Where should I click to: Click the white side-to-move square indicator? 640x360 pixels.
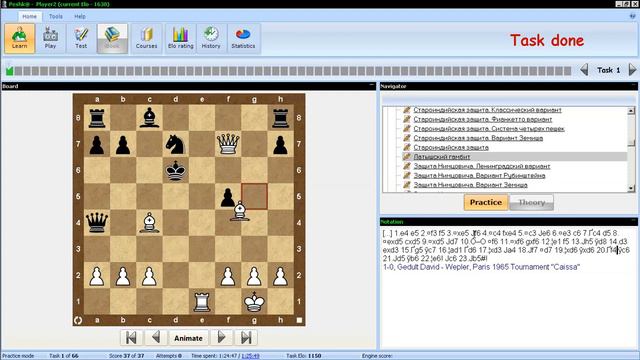[x=299, y=320]
